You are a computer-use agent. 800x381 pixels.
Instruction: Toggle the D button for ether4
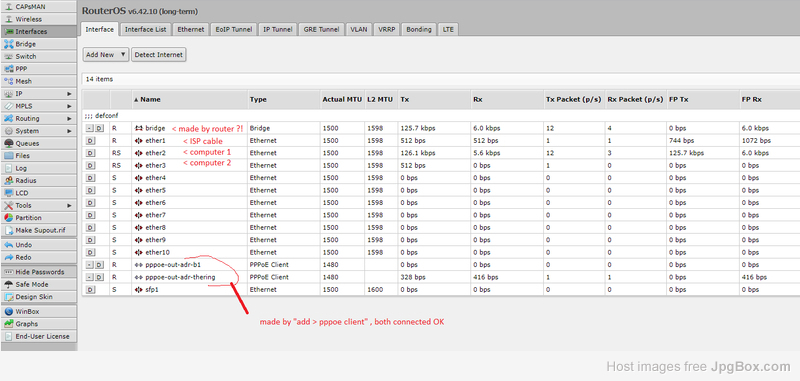click(x=90, y=178)
